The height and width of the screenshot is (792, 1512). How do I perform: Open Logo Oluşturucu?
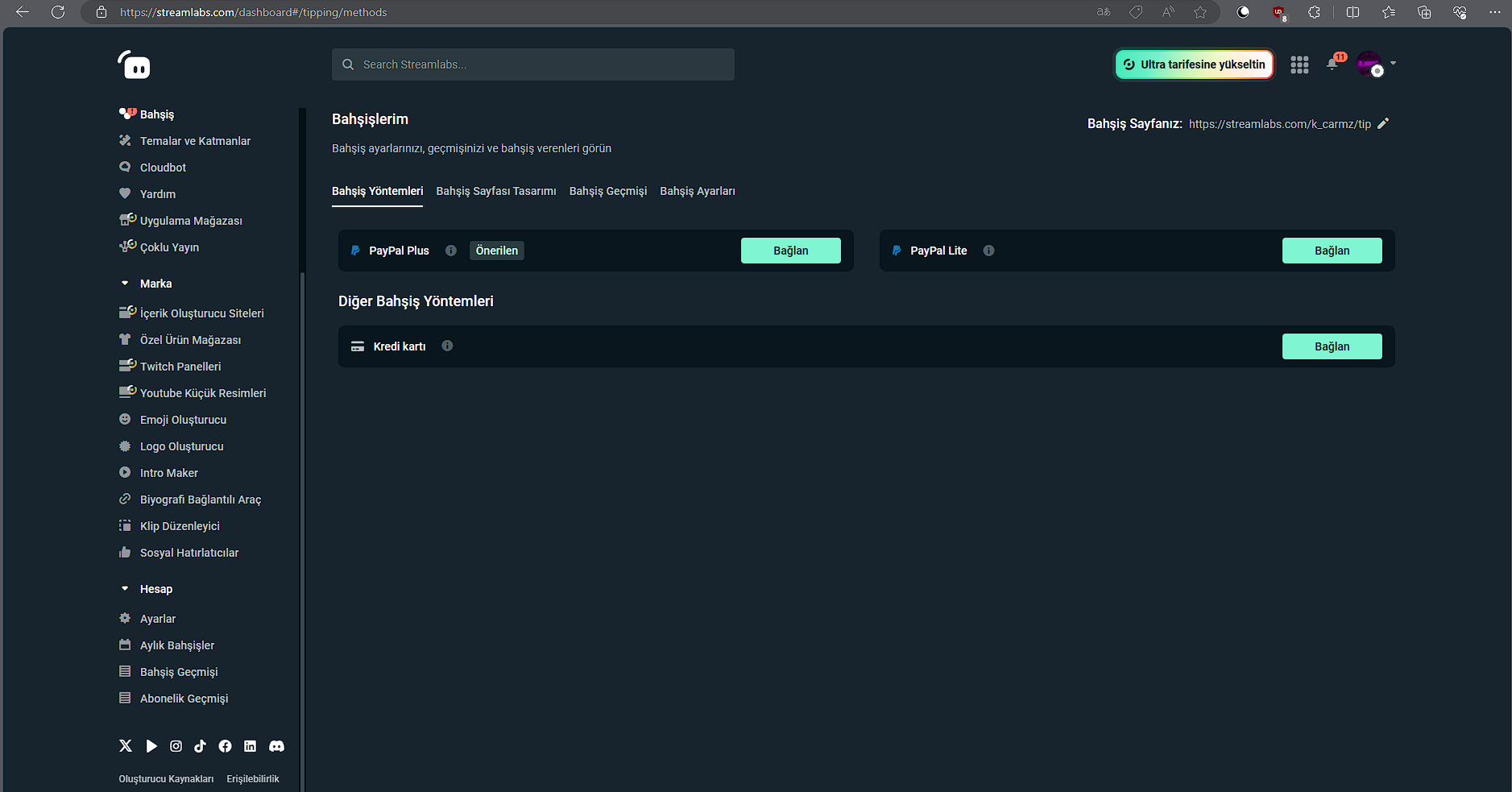182,446
